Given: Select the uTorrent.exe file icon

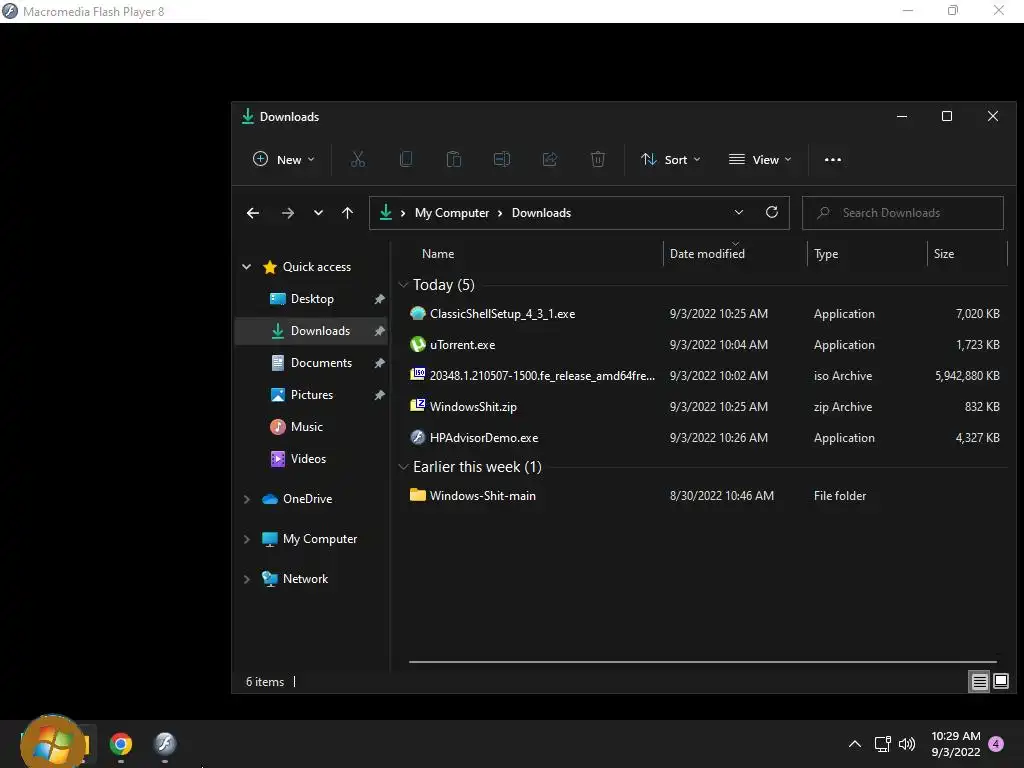Looking at the screenshot, I should [418, 344].
